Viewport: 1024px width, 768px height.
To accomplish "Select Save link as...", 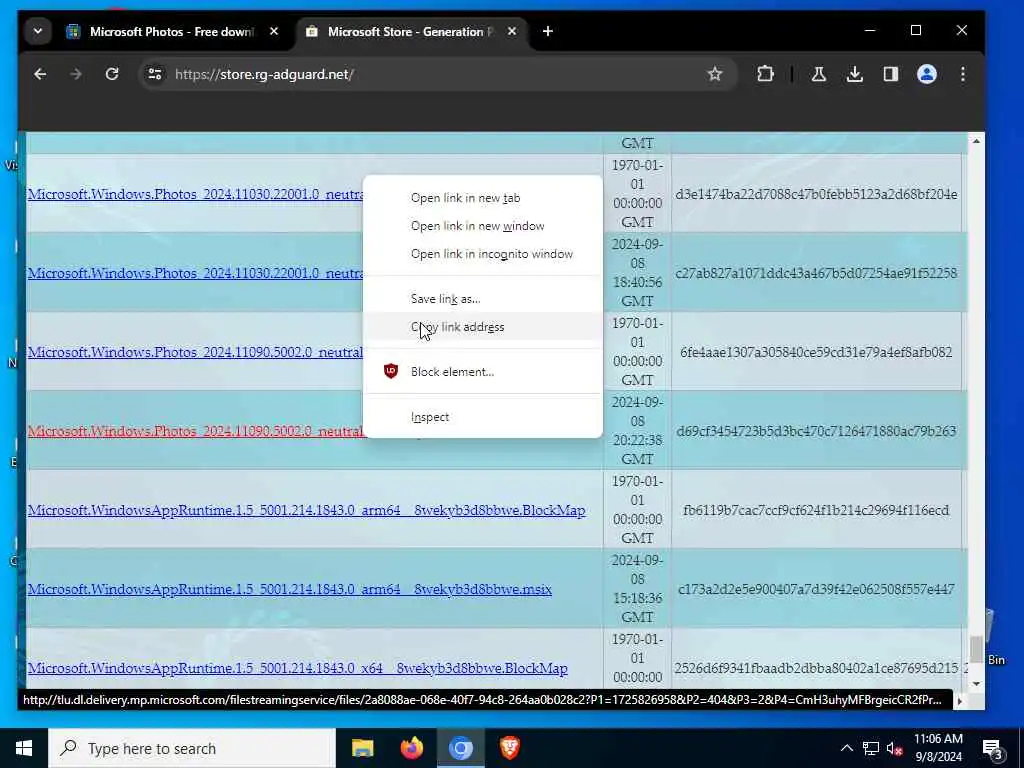I will coord(483,299).
